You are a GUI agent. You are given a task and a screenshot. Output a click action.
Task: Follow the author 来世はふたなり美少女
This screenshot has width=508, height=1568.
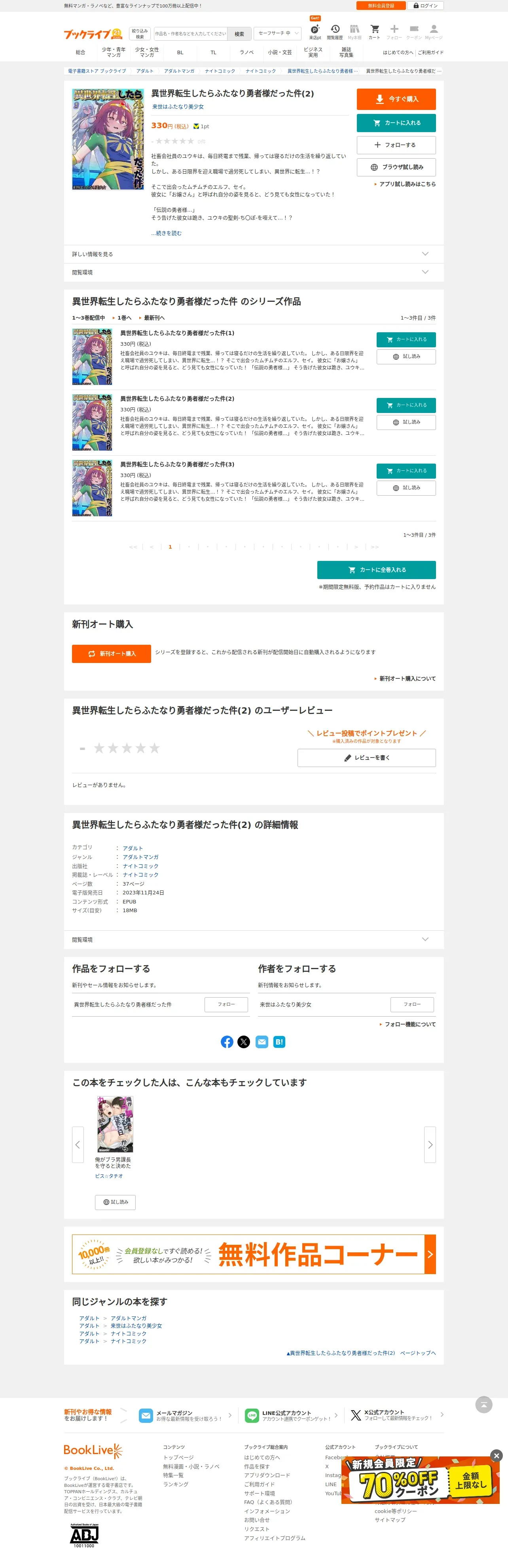pos(412,1004)
